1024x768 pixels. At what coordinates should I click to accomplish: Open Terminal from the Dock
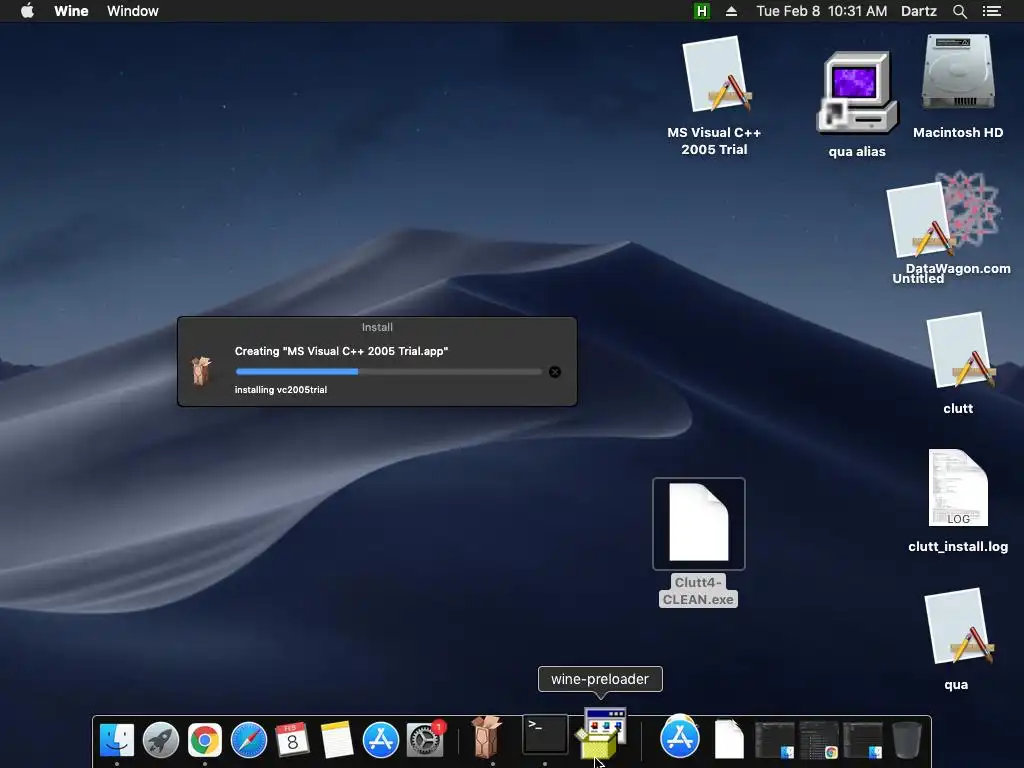click(545, 735)
